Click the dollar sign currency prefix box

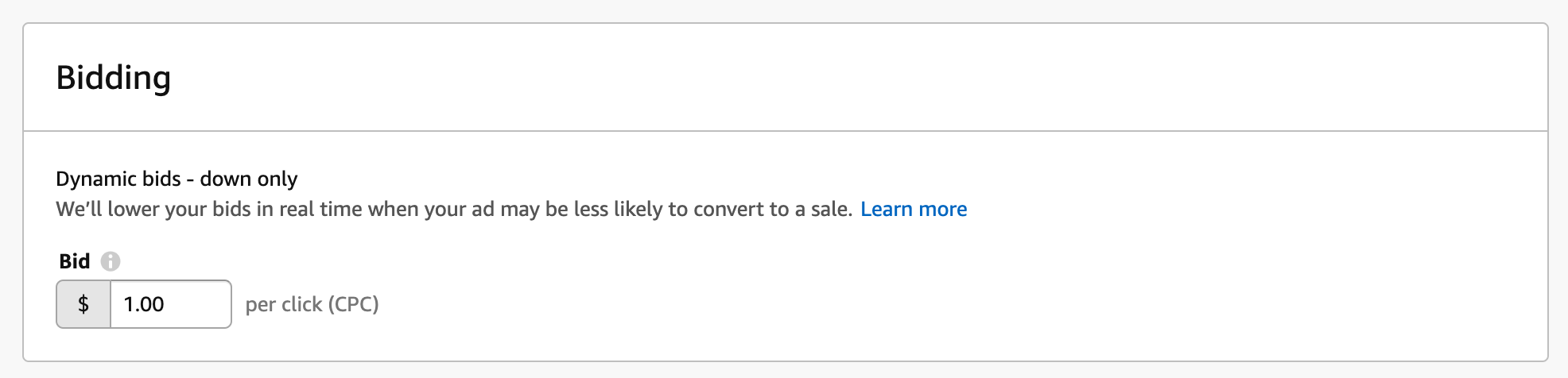click(x=83, y=304)
